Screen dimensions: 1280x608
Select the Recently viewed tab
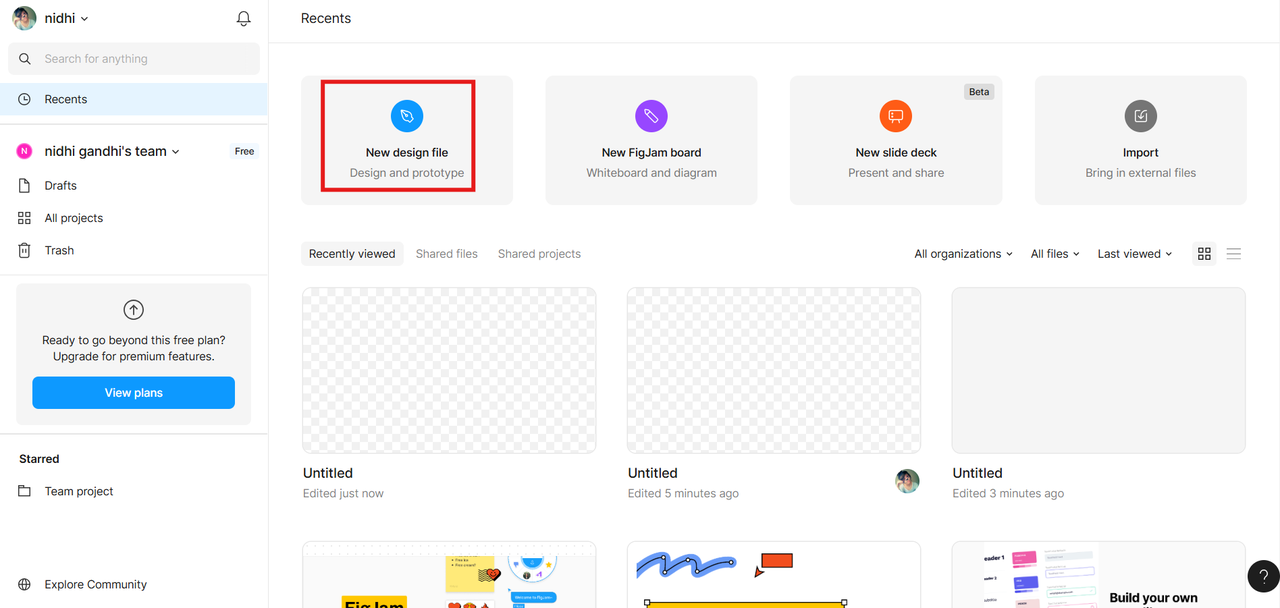[x=352, y=254]
